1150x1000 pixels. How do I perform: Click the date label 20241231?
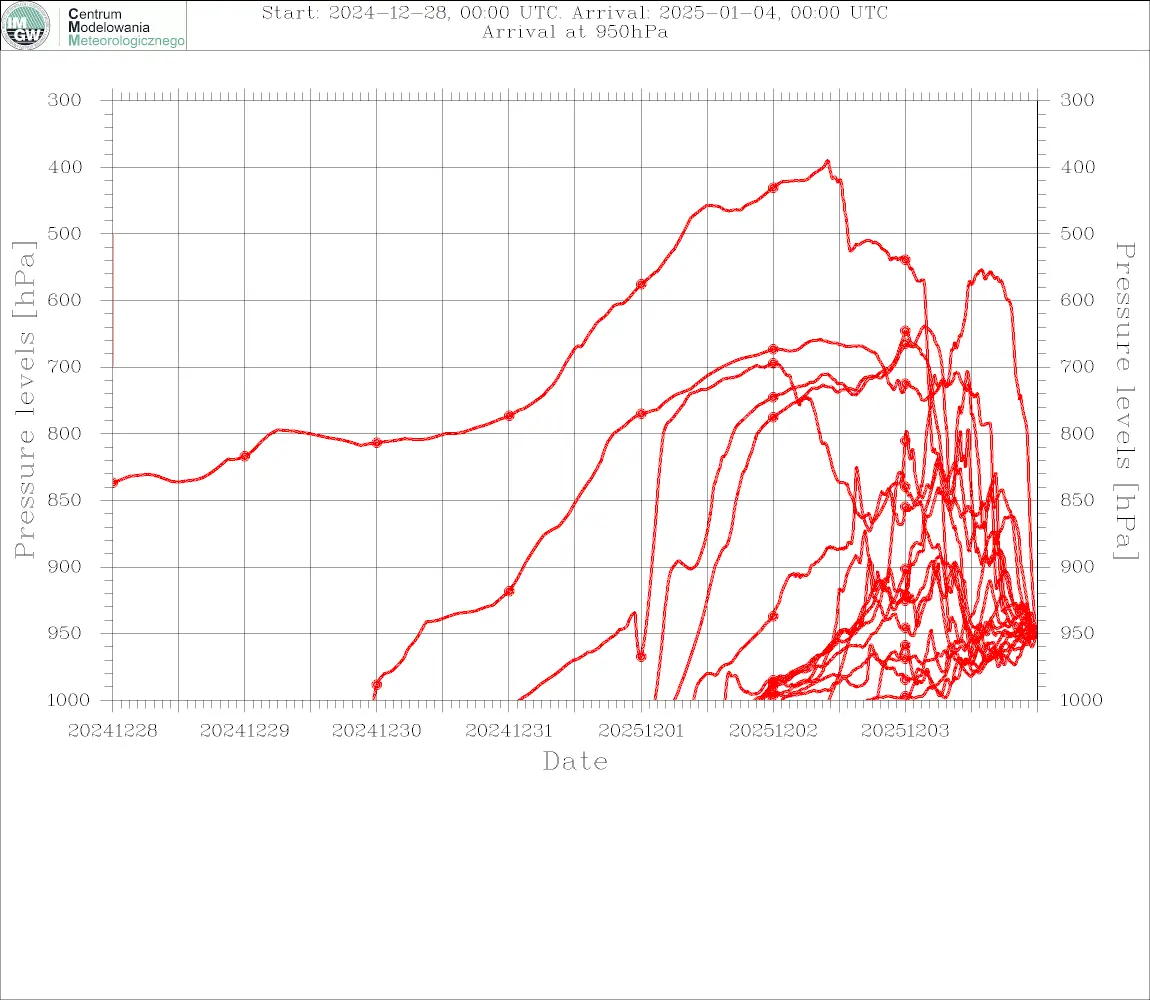[509, 731]
